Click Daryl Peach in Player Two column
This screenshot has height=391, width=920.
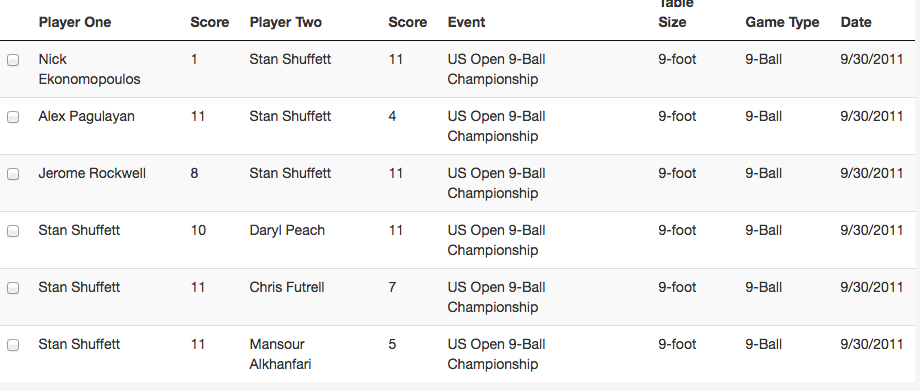pos(287,230)
